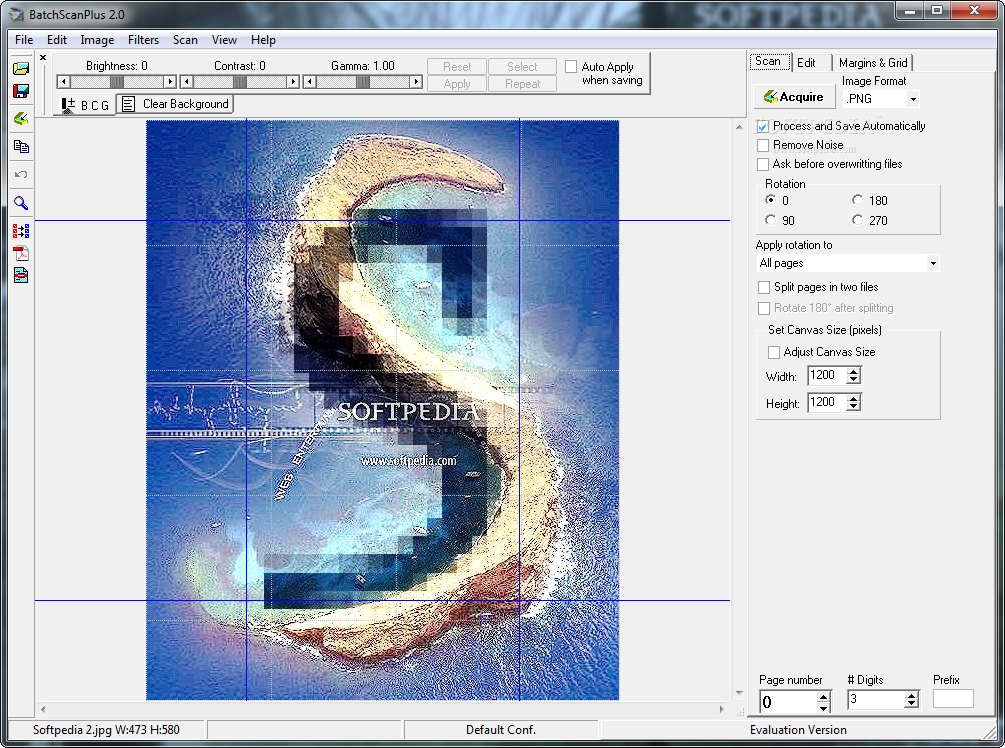The height and width of the screenshot is (748, 1005).
Task: Click the right arrow of the Gamma slider
Action: 416,82
